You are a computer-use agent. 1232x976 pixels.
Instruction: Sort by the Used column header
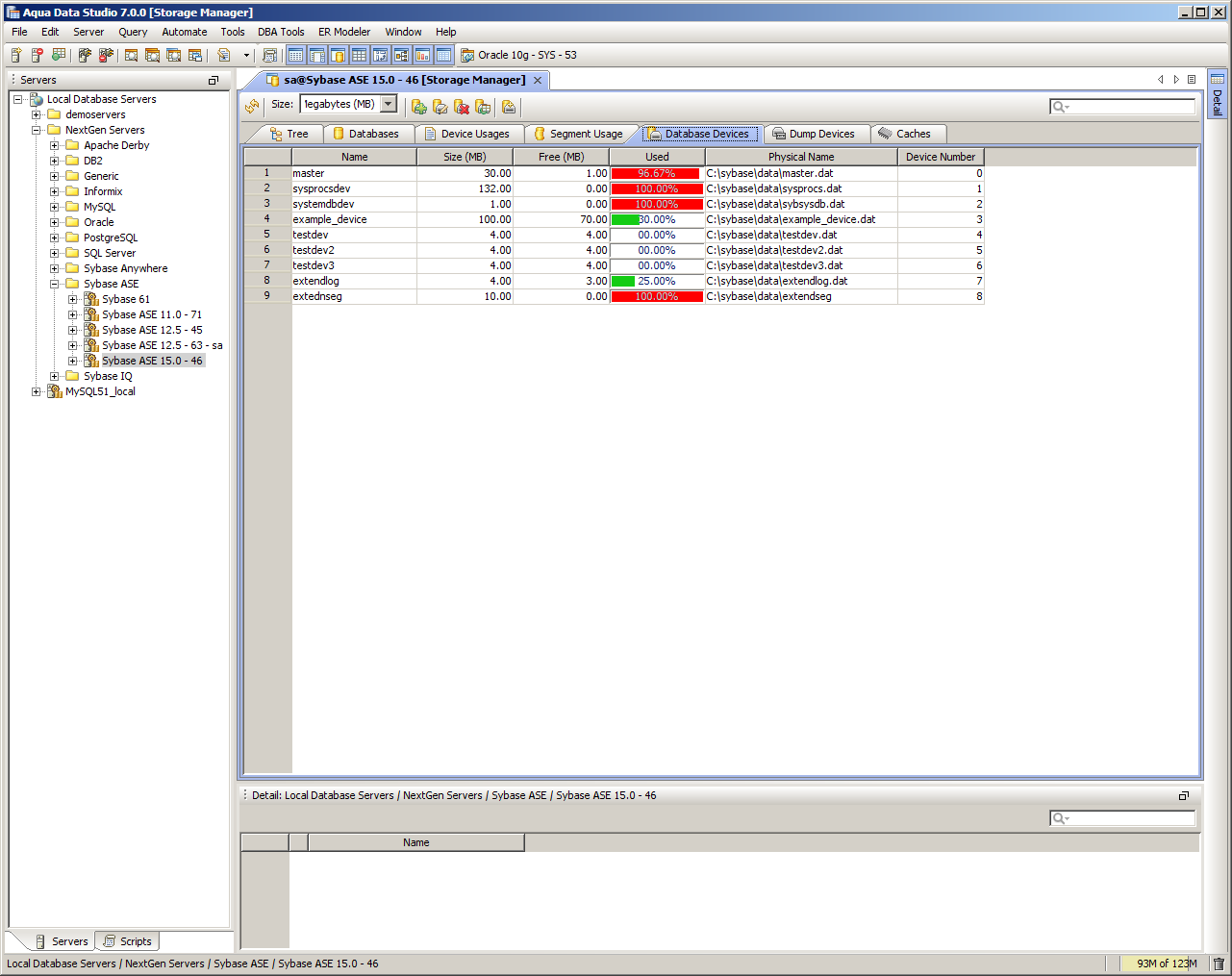click(x=657, y=157)
